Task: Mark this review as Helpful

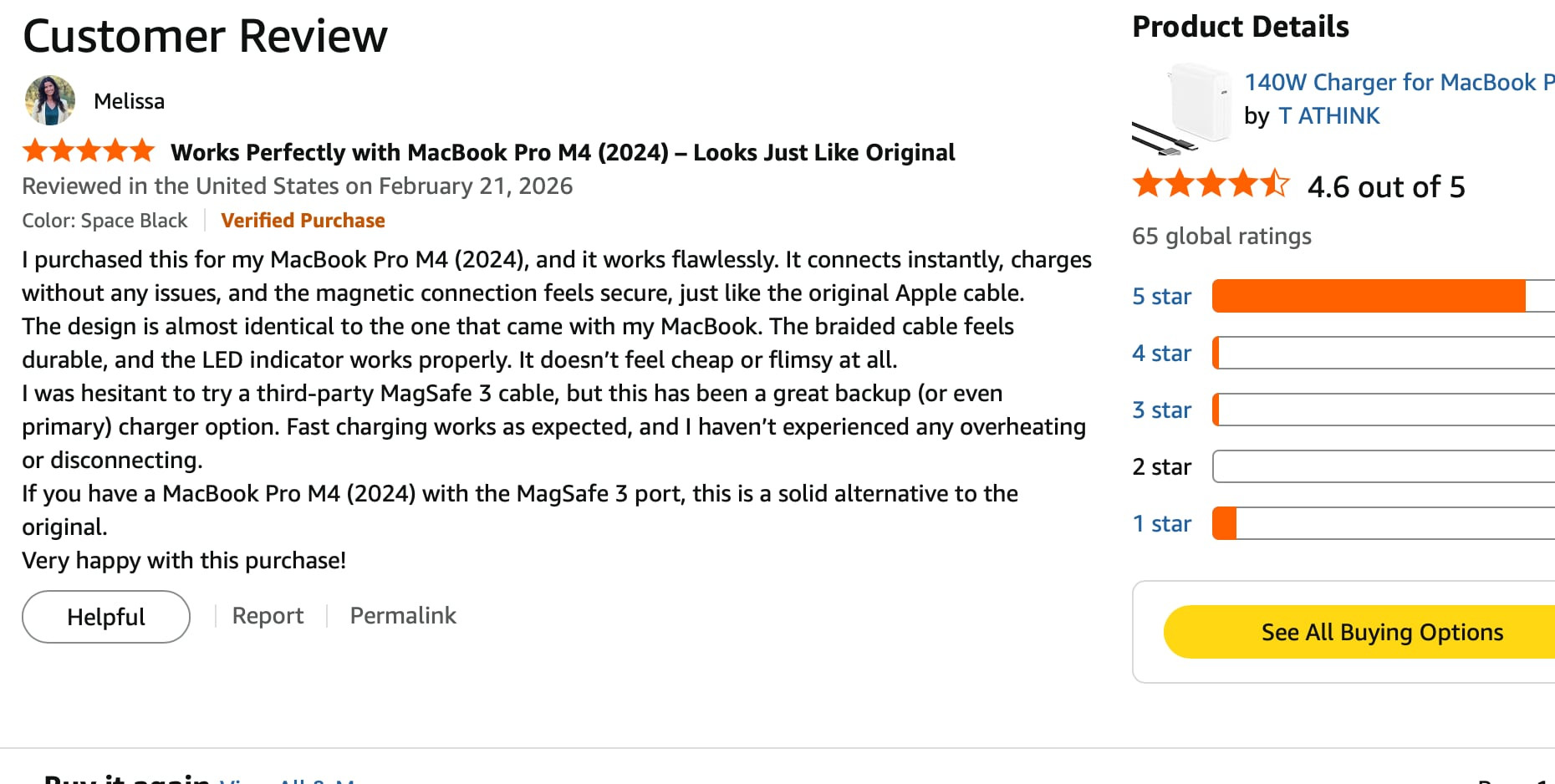Action: [106, 617]
